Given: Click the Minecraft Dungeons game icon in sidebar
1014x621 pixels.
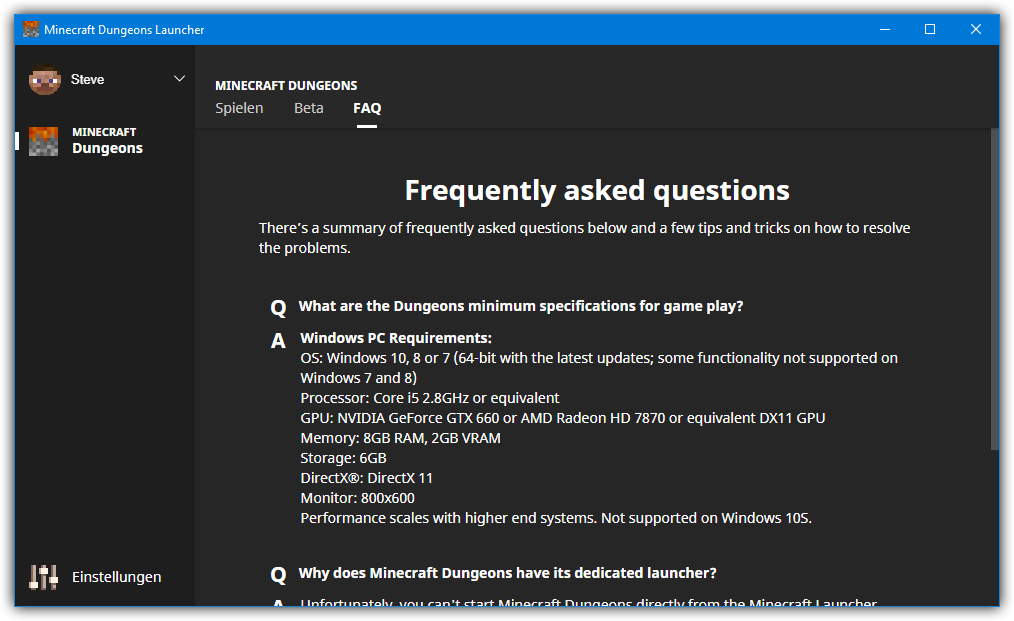Looking at the screenshot, I should coord(43,141).
